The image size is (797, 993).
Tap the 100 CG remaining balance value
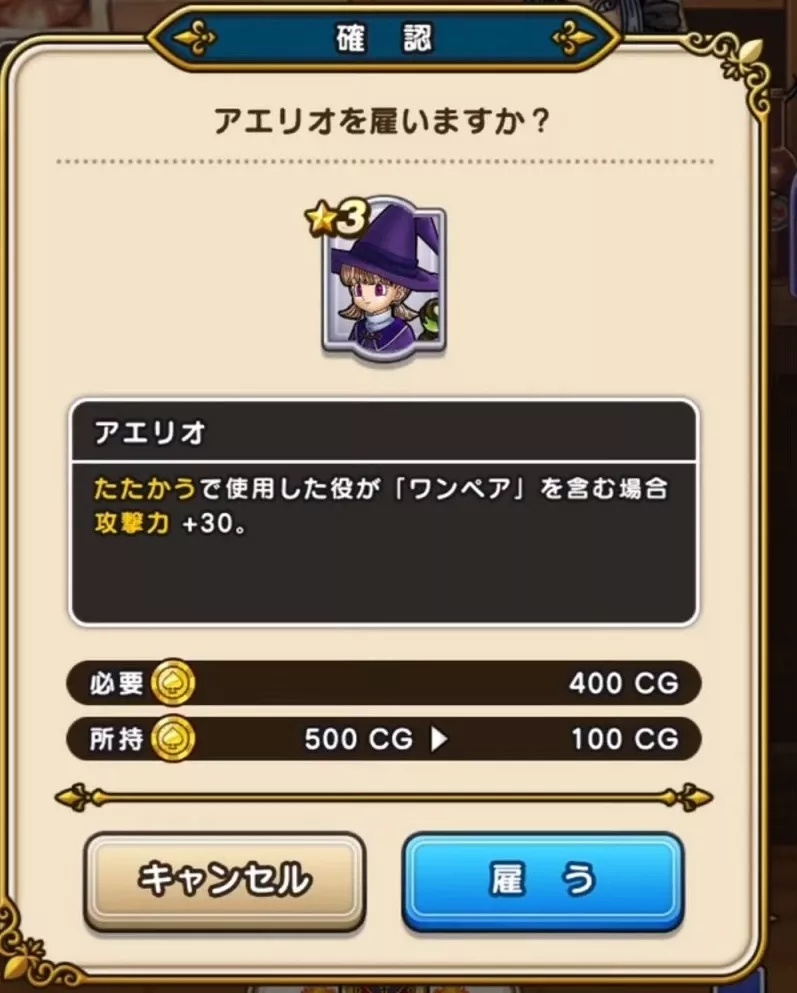(x=625, y=739)
